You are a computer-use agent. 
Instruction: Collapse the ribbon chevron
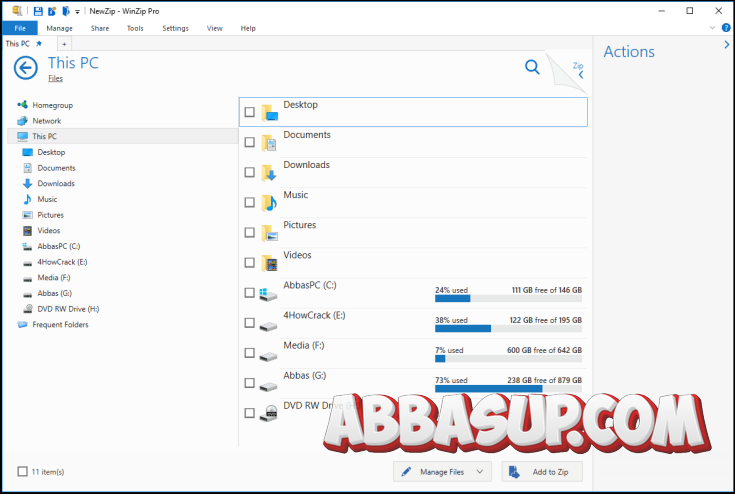tap(712, 28)
